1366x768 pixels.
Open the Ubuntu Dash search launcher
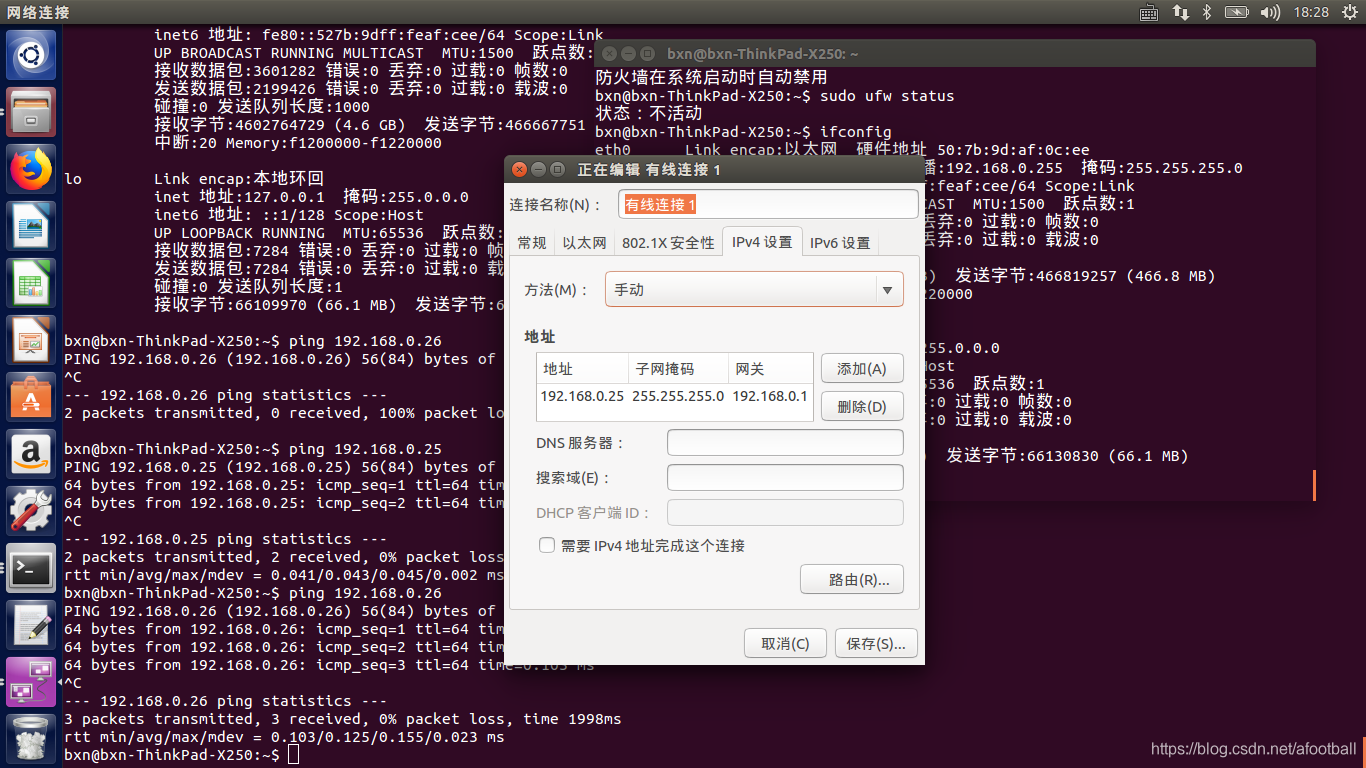(31, 55)
